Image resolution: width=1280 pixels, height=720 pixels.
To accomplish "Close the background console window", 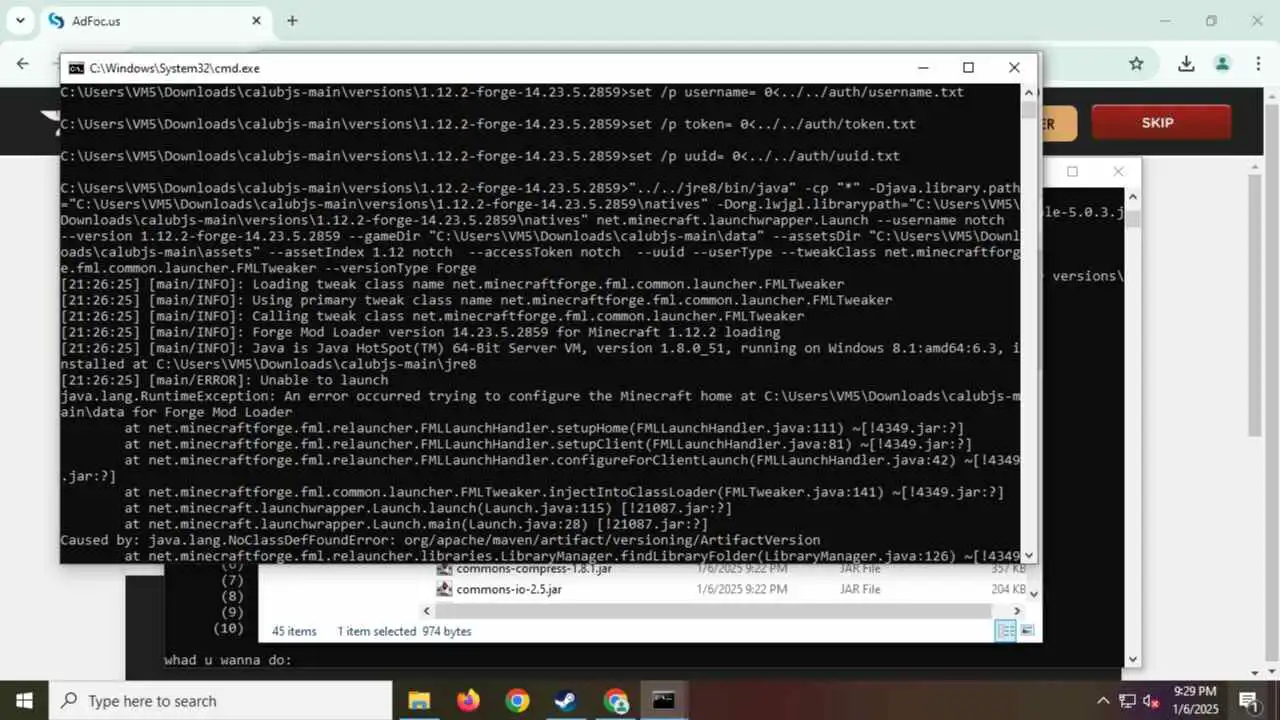I will coord(1118,172).
